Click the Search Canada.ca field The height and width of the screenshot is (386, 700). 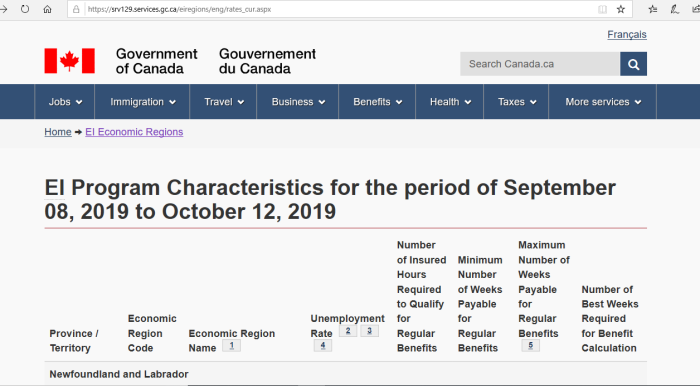(540, 64)
